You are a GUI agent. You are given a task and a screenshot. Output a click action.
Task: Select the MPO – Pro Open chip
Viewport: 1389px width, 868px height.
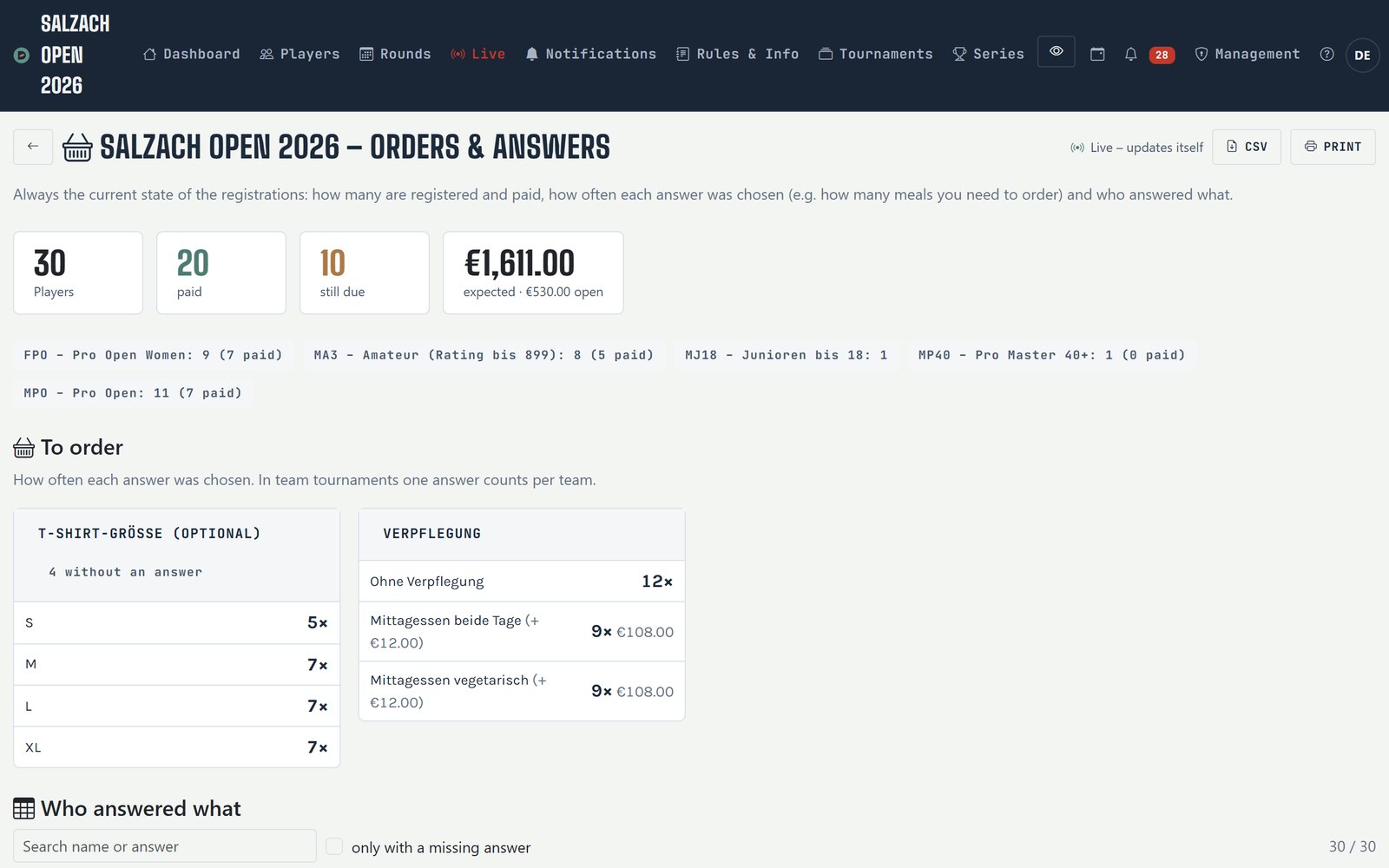(x=133, y=393)
